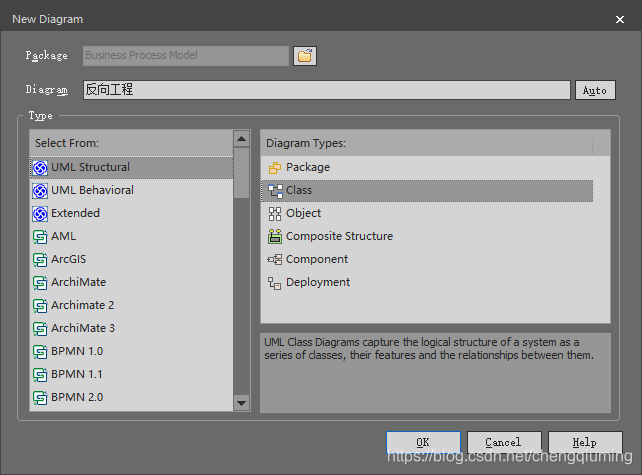The image size is (642, 475).
Task: Click the AML technology icon
Action: [x=40, y=237]
